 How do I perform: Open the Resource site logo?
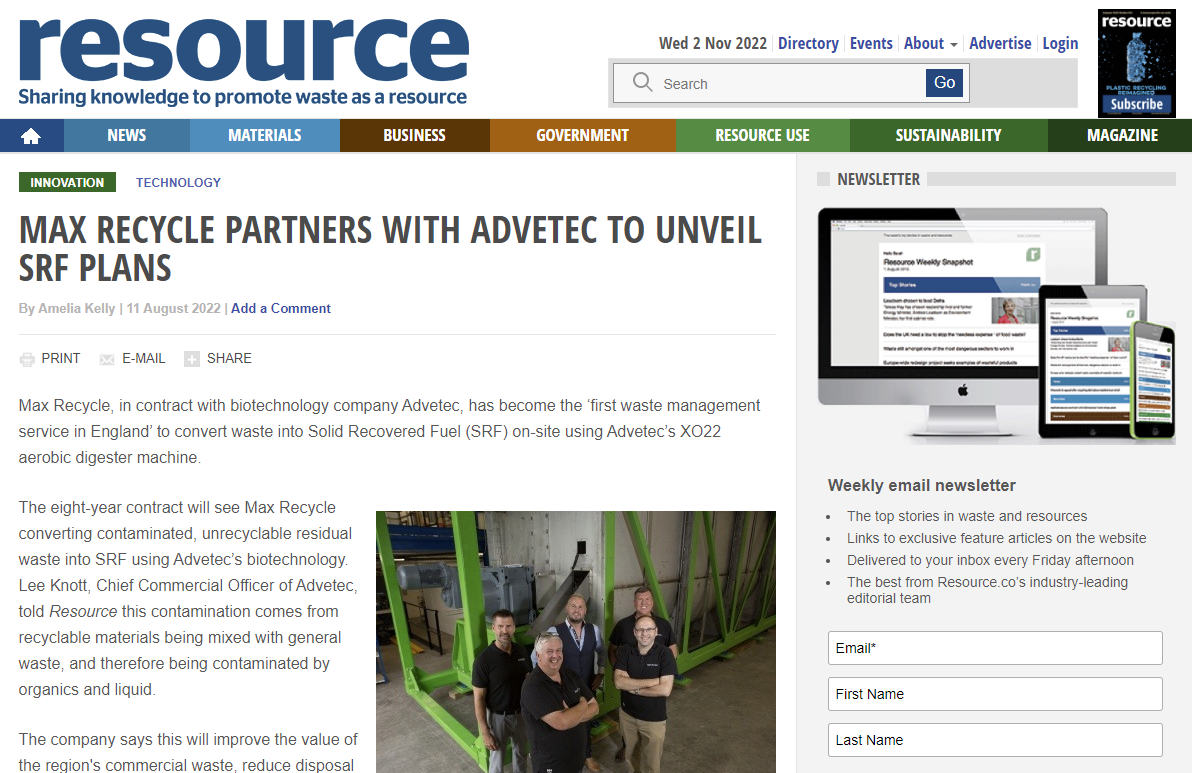pyautogui.click(x=243, y=62)
